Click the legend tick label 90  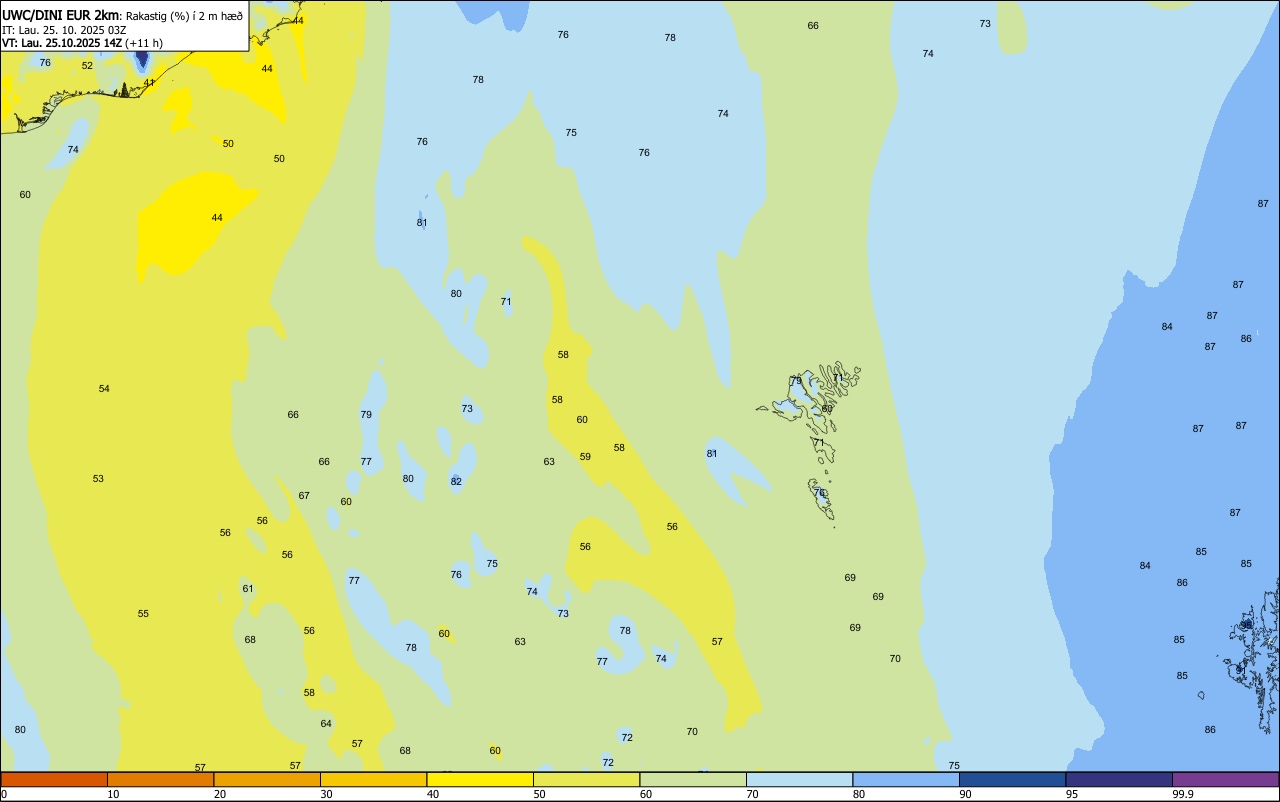pyautogui.click(x=965, y=794)
